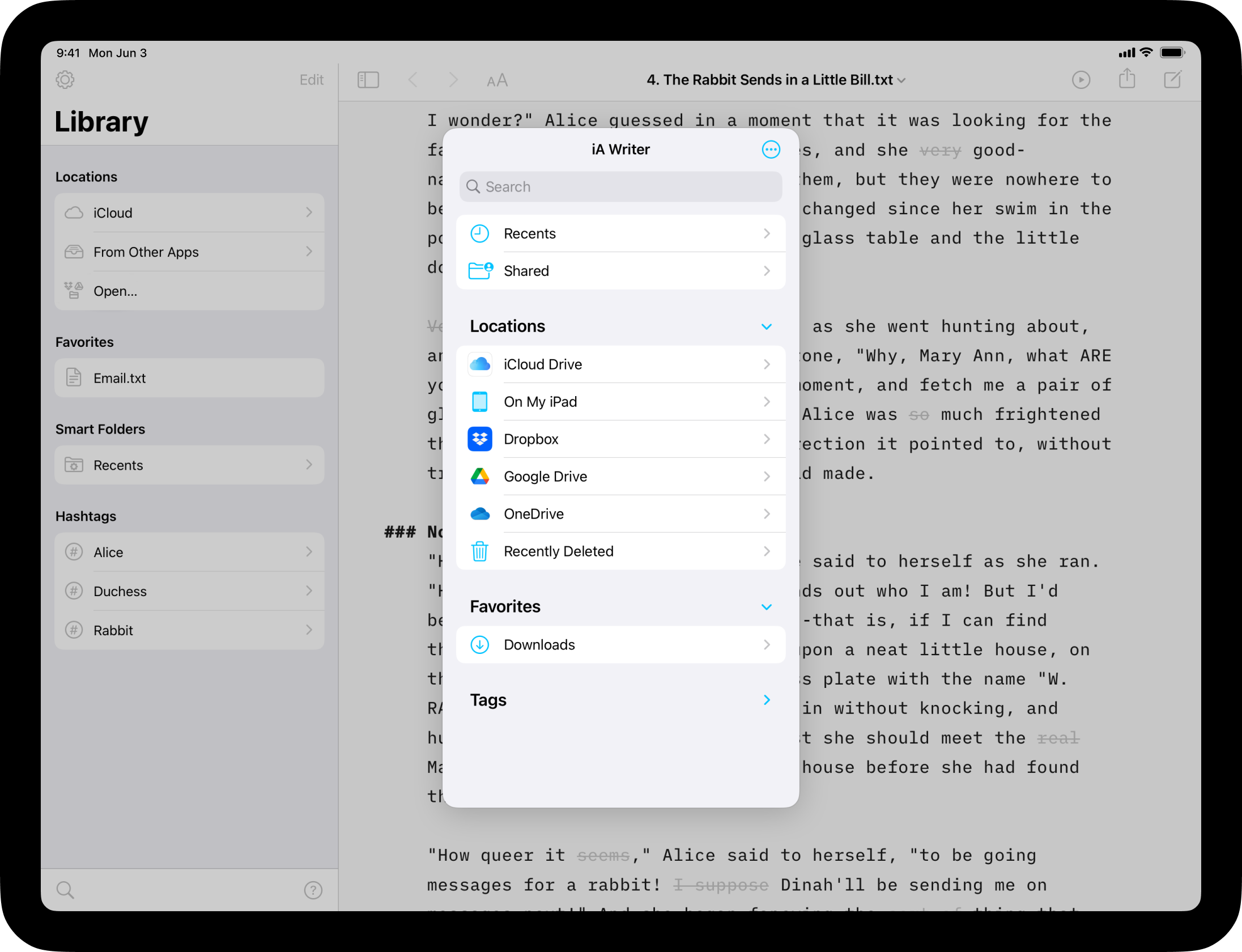The width and height of the screenshot is (1242, 952).
Task: Open Dropbox location
Action: [621, 439]
